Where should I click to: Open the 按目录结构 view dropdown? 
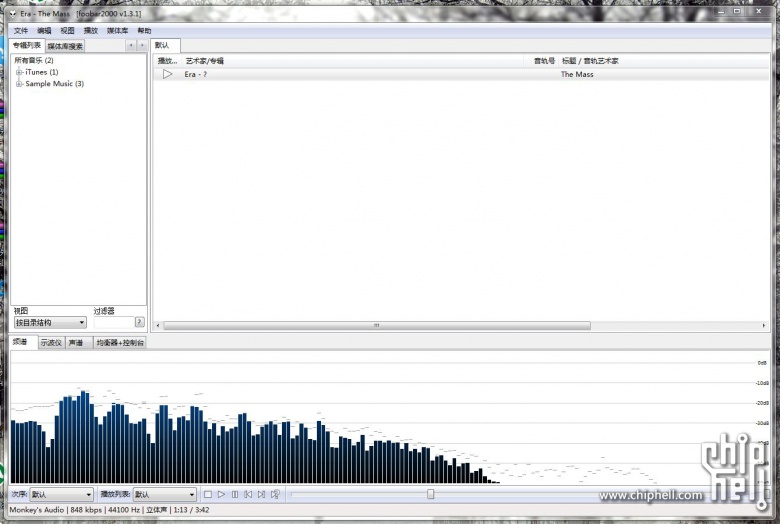50,322
